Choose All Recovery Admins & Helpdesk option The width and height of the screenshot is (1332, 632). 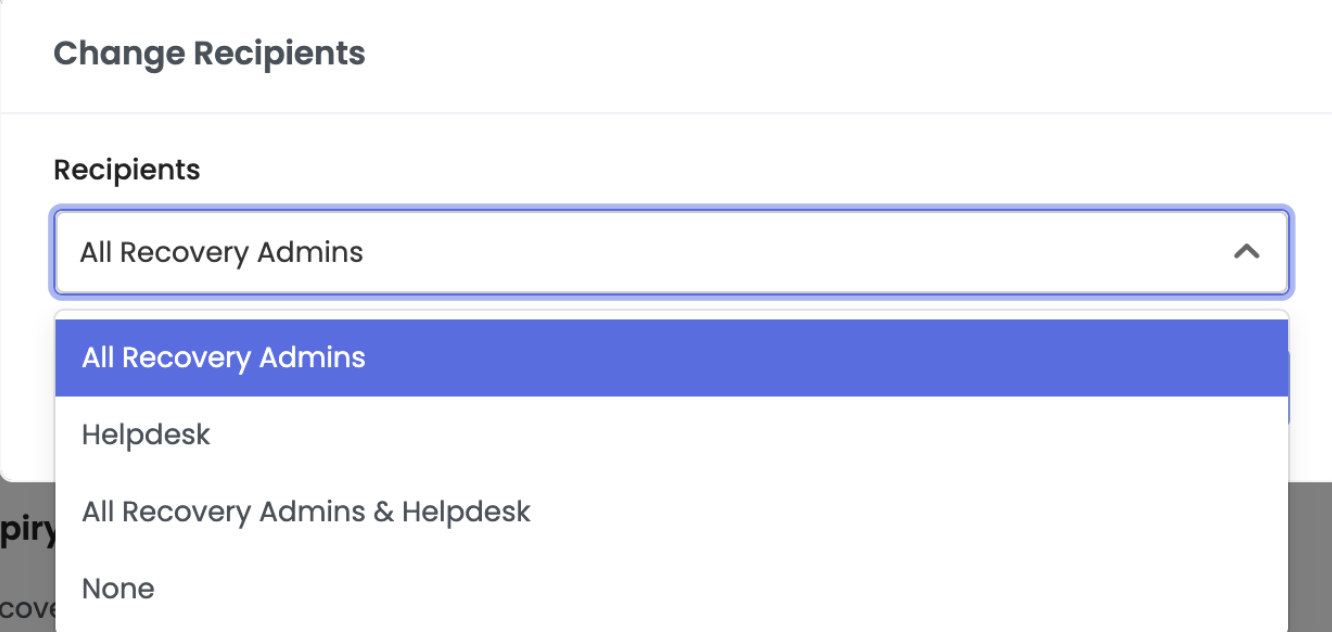306,511
